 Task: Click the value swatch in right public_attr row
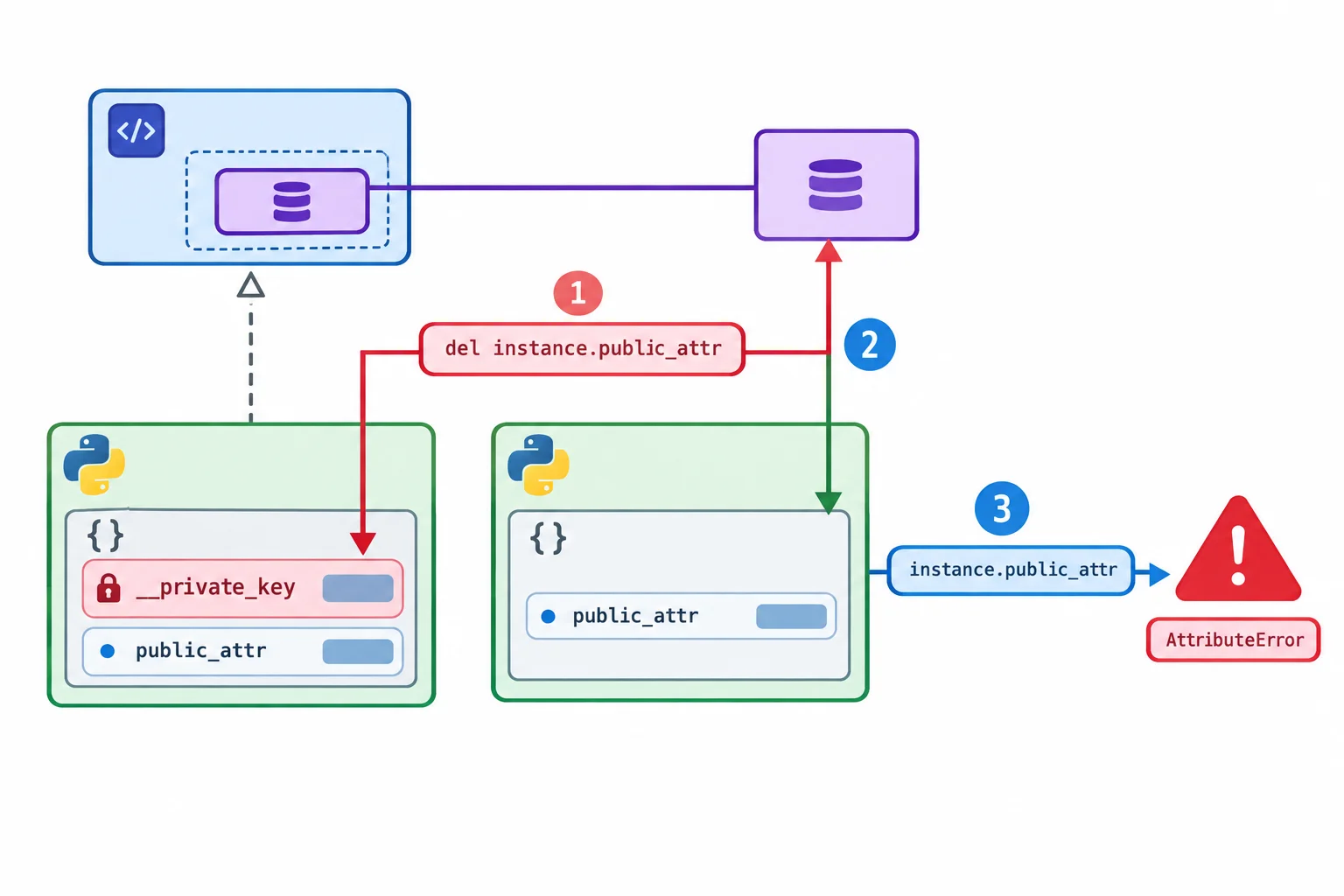(792, 616)
